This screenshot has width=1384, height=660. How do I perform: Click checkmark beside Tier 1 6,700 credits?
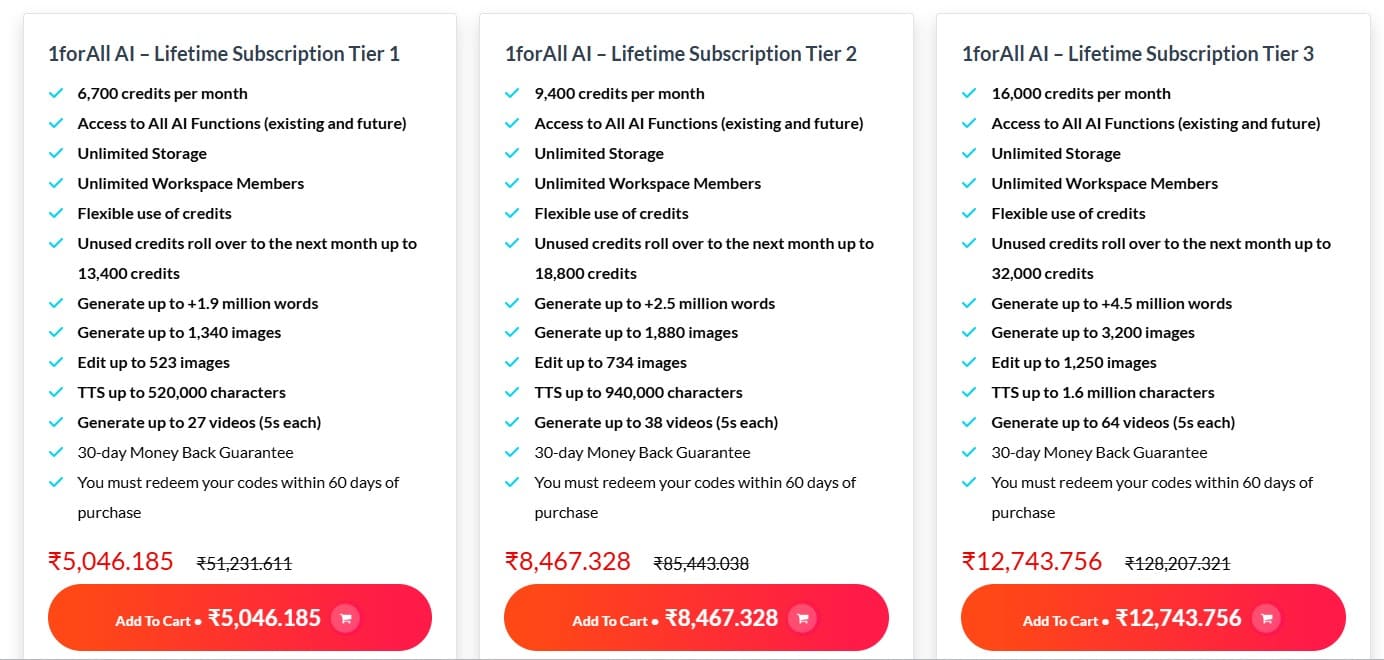pyautogui.click(x=56, y=94)
